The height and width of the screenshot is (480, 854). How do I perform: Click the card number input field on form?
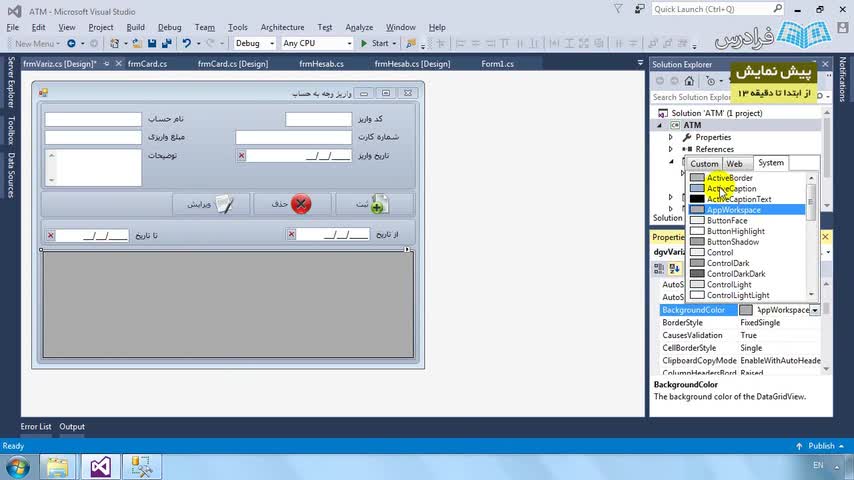pos(294,137)
